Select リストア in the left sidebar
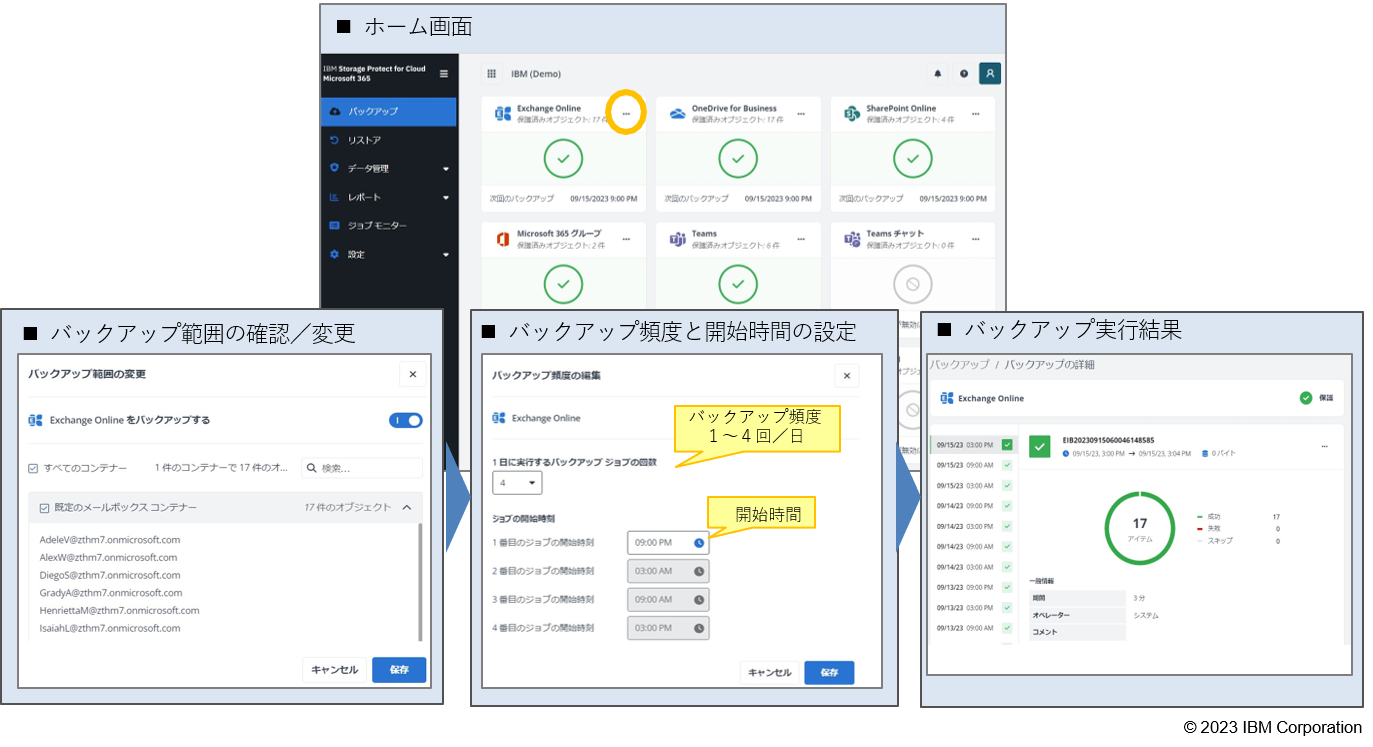The height and width of the screenshot is (747, 1373). [x=365, y=139]
